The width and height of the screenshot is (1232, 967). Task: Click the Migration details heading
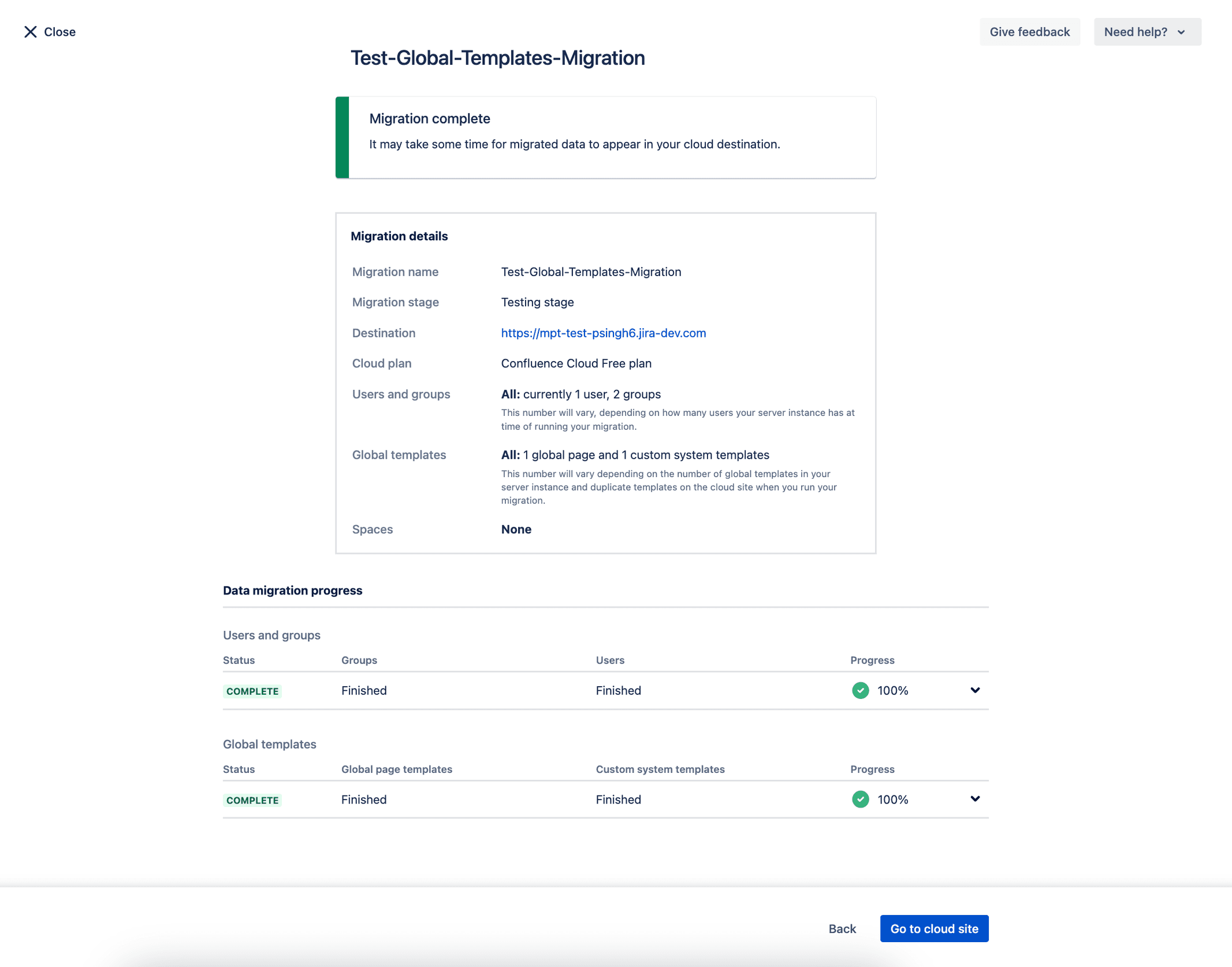pyautogui.click(x=399, y=236)
